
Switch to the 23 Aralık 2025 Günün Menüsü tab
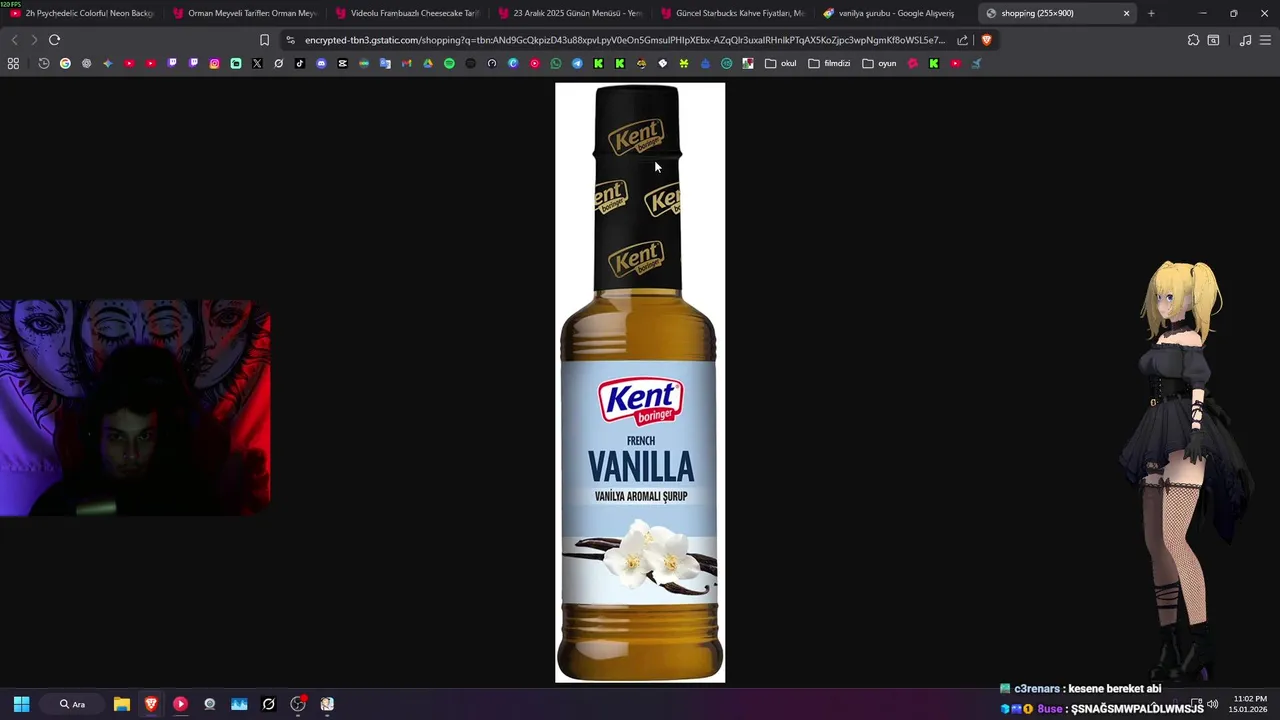[570, 13]
